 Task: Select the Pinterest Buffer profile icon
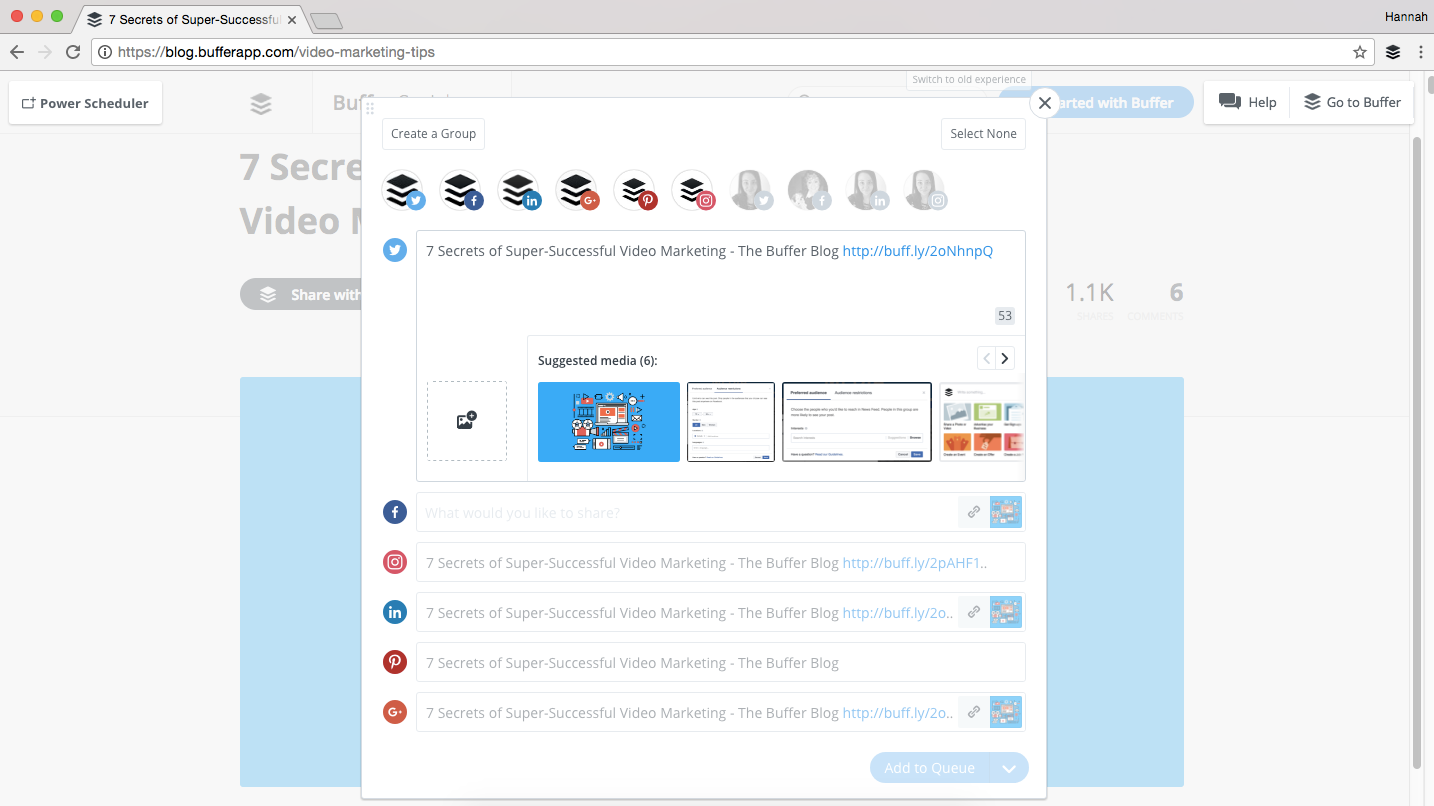636,190
